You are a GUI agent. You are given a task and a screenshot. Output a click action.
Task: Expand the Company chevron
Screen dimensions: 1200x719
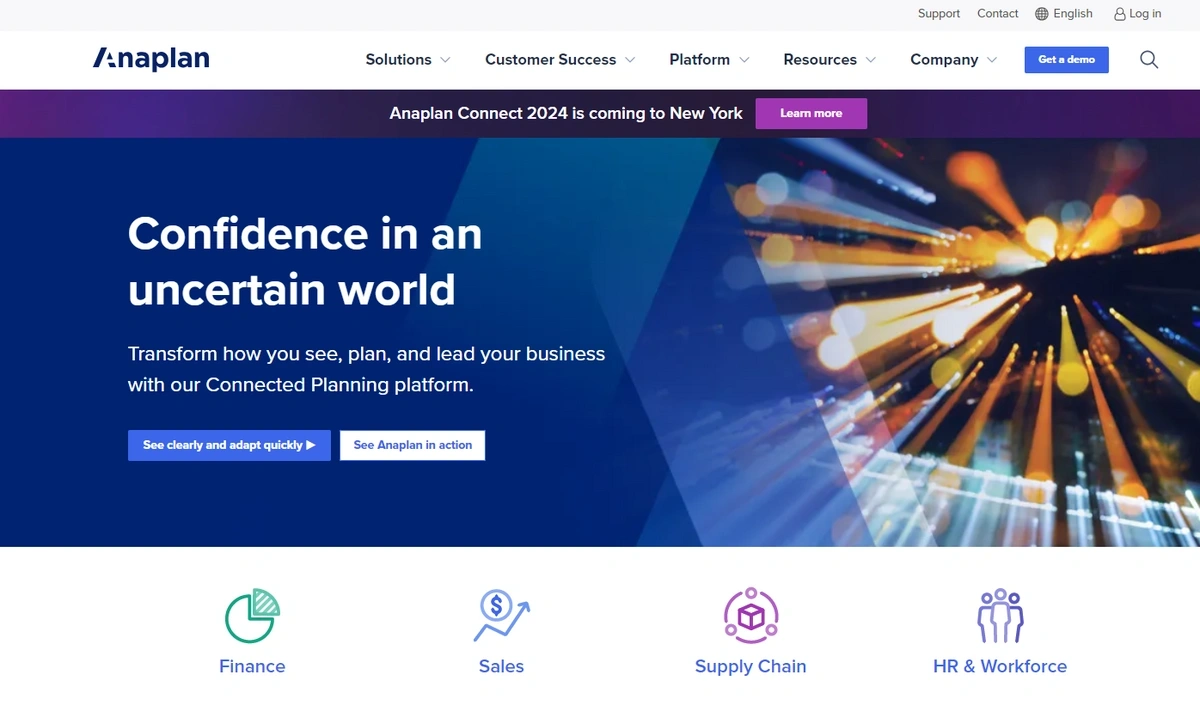[992, 60]
